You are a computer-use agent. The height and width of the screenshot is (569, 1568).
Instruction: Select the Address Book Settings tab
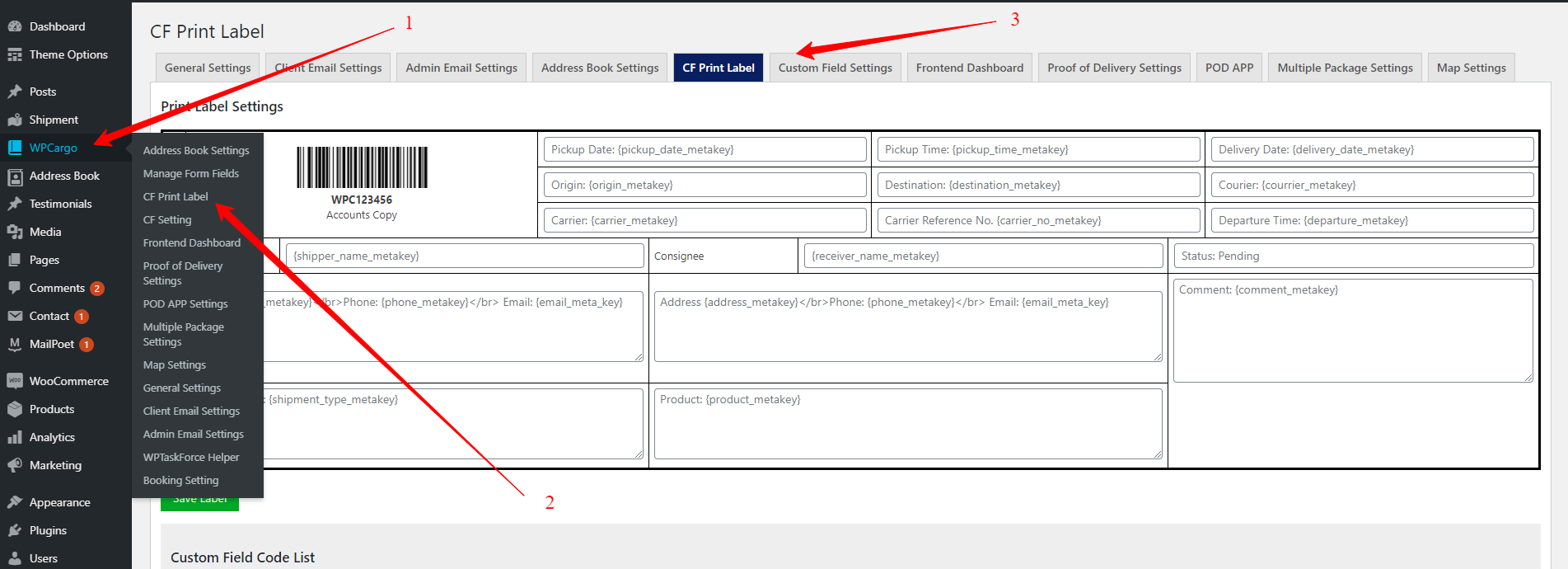600,68
